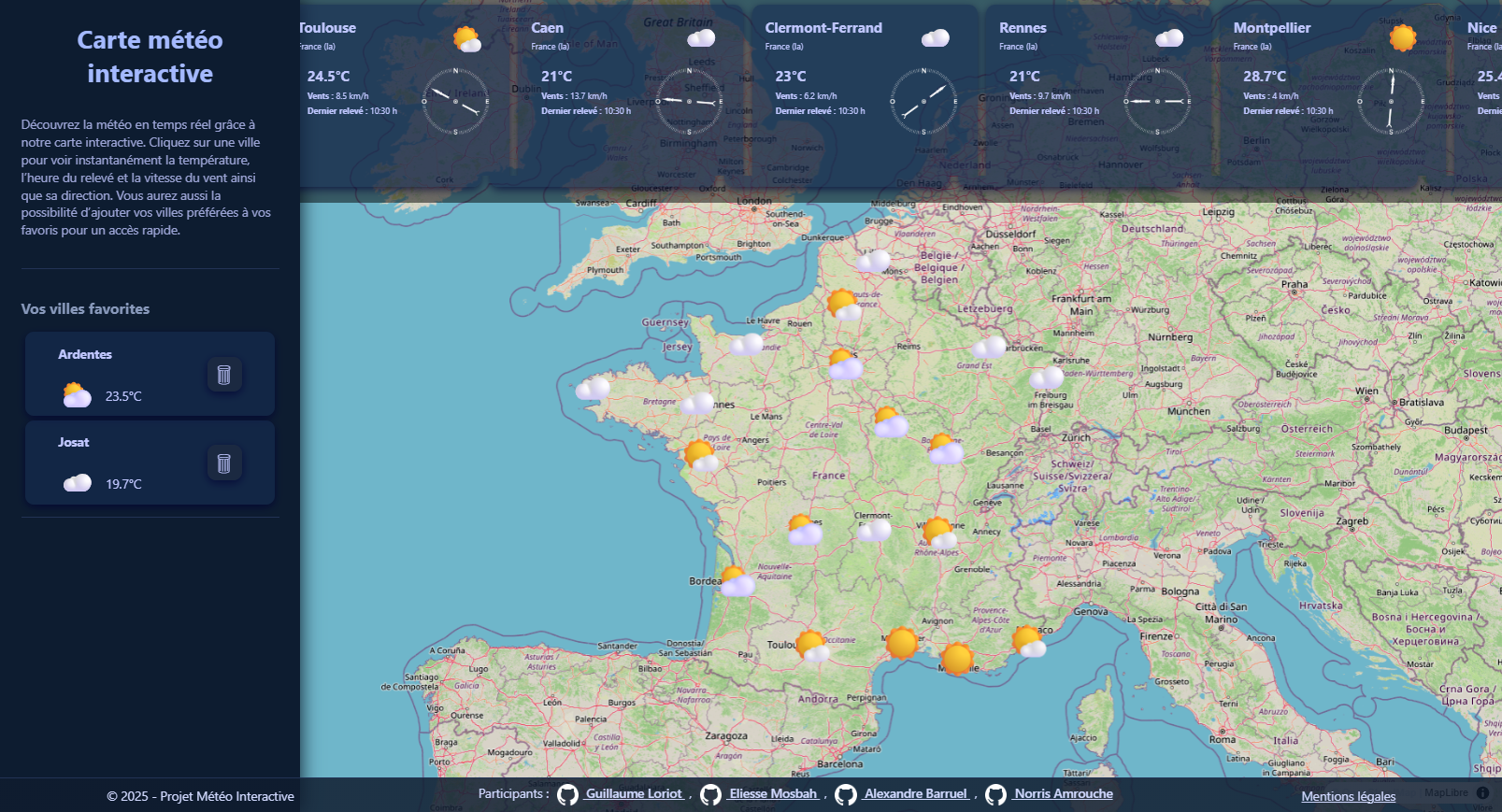Click Josat cloud weather icon
The width and height of the screenshot is (1502, 812).
coord(77,483)
